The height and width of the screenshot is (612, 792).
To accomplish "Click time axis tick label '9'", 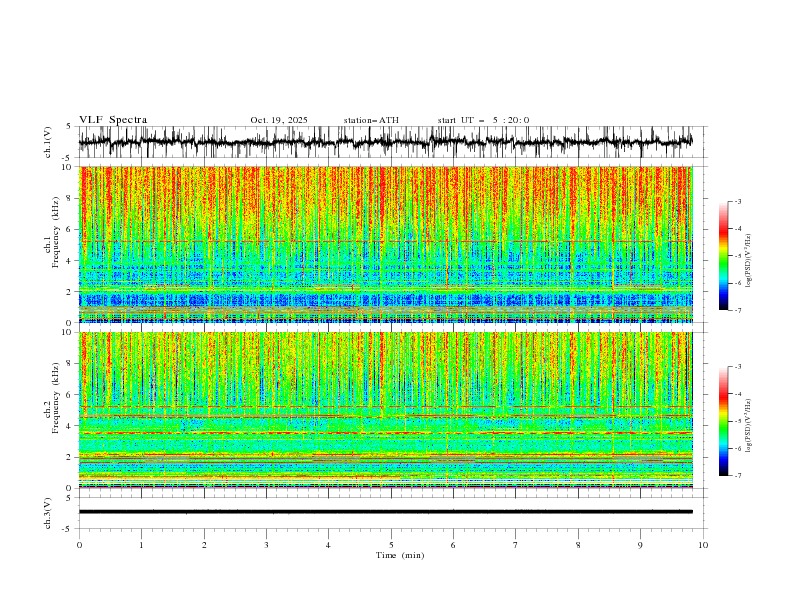I will coord(640,545).
